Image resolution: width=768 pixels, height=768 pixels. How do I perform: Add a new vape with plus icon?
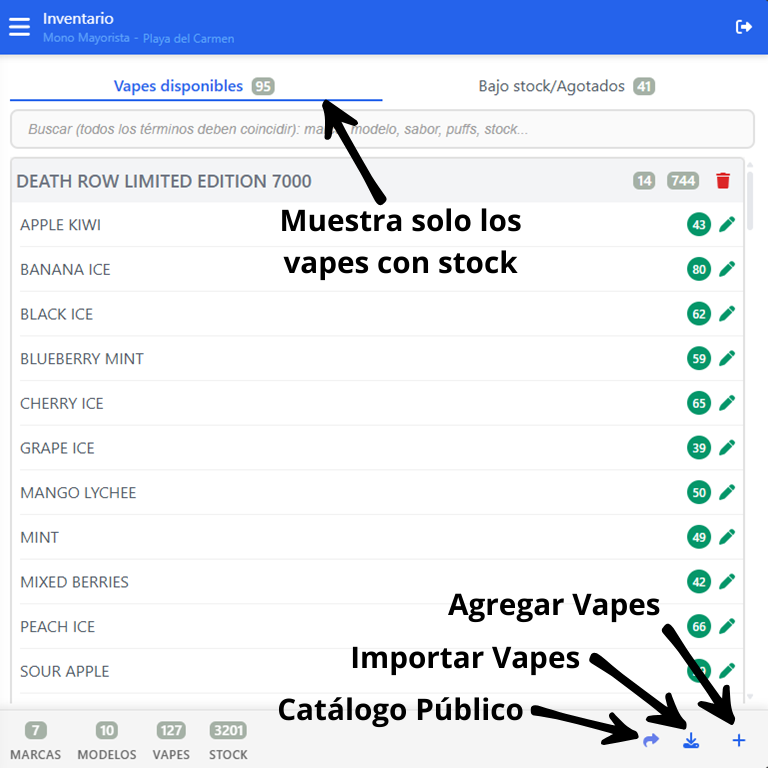click(739, 741)
